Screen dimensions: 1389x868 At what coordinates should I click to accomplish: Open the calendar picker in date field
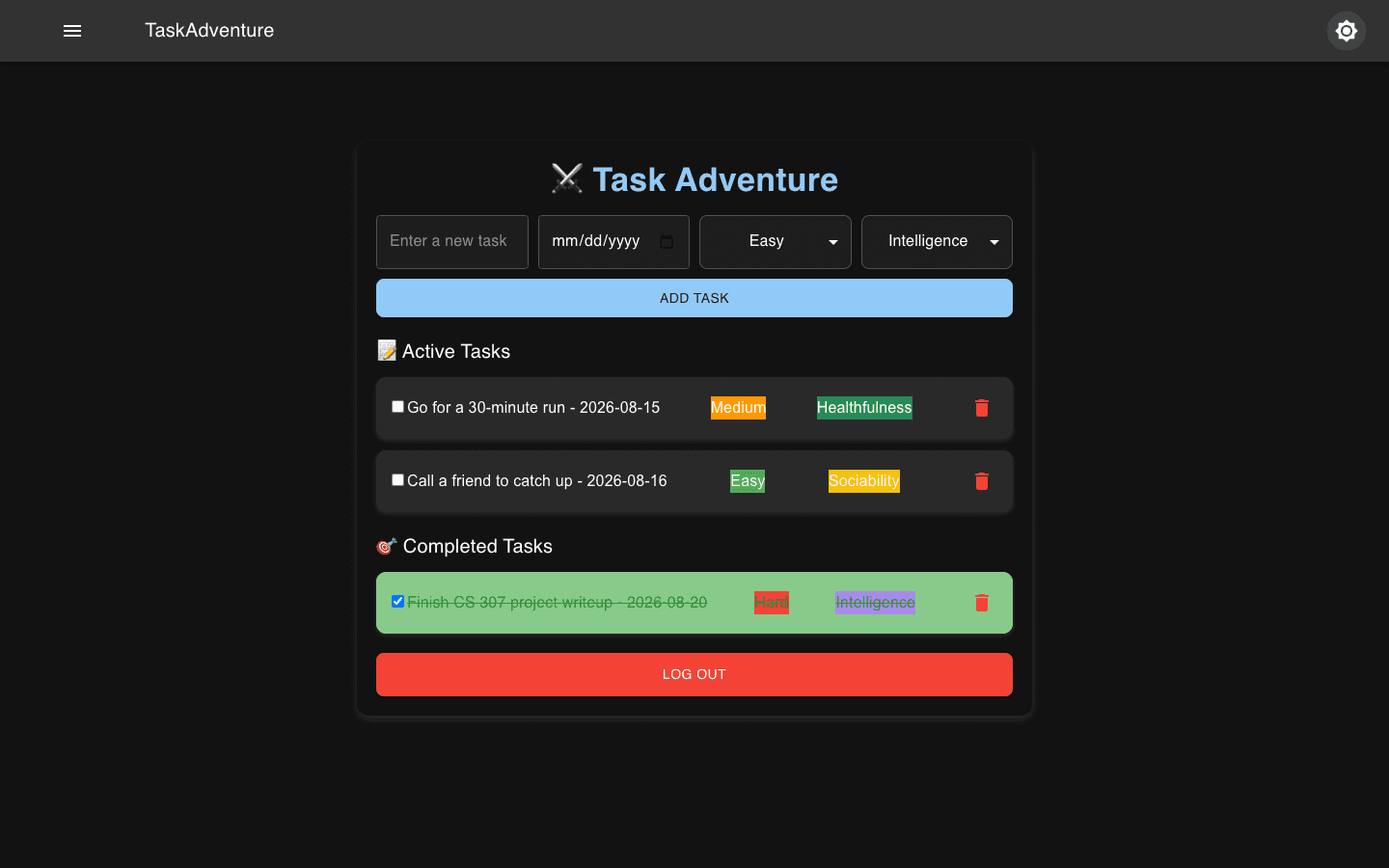pos(667,241)
